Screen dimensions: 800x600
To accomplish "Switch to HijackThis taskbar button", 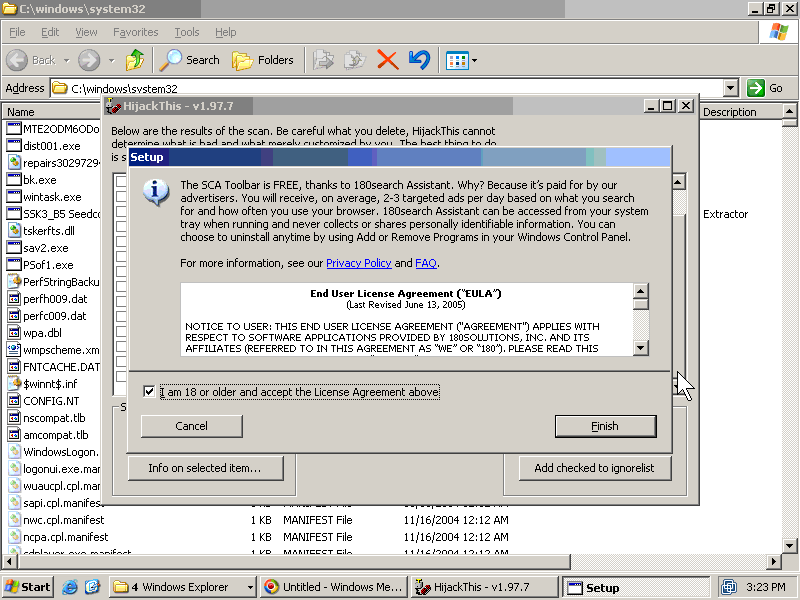I will (x=484, y=587).
